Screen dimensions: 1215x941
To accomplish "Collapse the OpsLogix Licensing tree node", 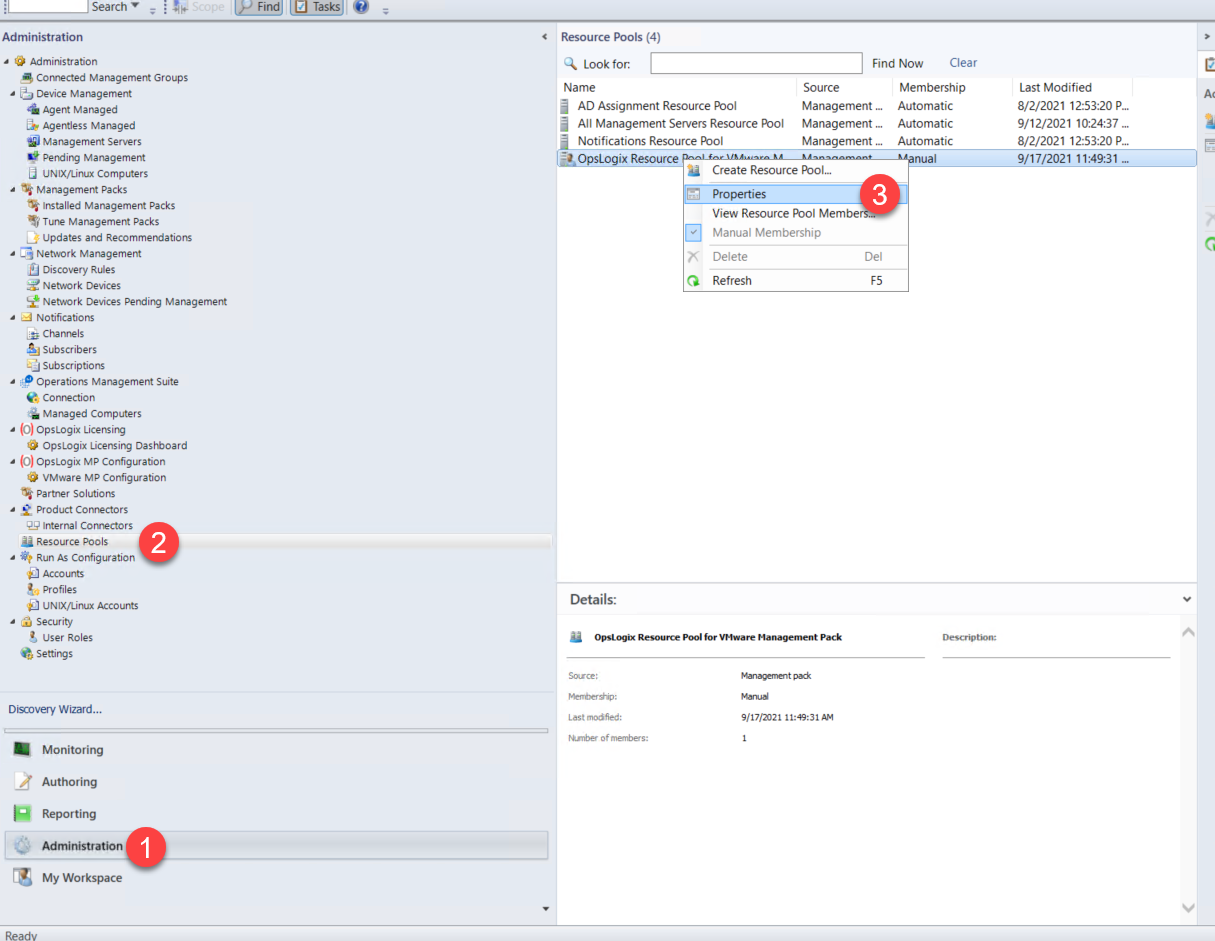I will [x=13, y=430].
